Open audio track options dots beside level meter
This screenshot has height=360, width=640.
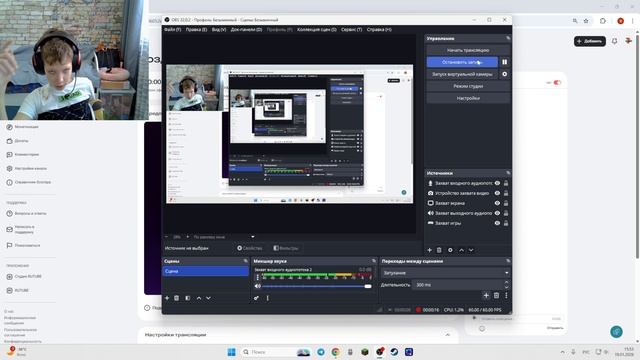tap(257, 277)
